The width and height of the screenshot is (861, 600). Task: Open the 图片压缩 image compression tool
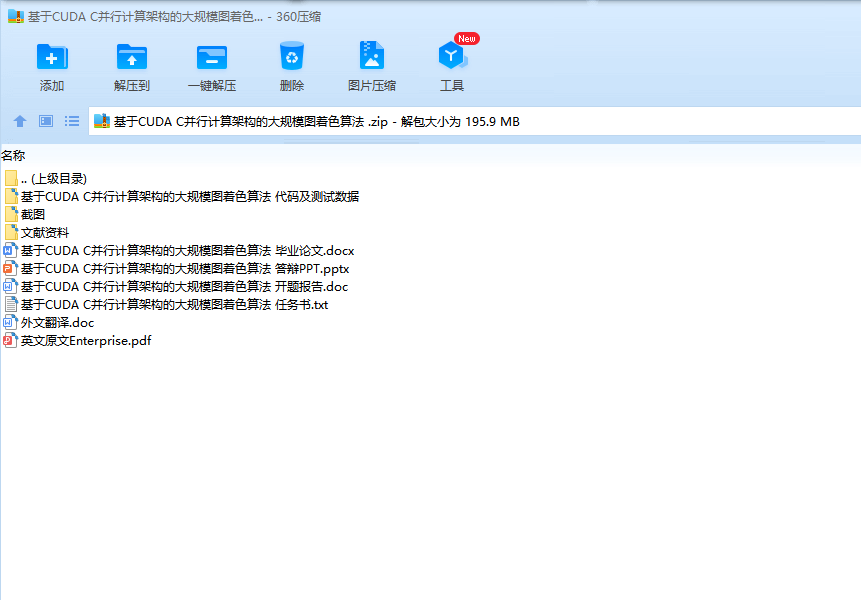(372, 55)
